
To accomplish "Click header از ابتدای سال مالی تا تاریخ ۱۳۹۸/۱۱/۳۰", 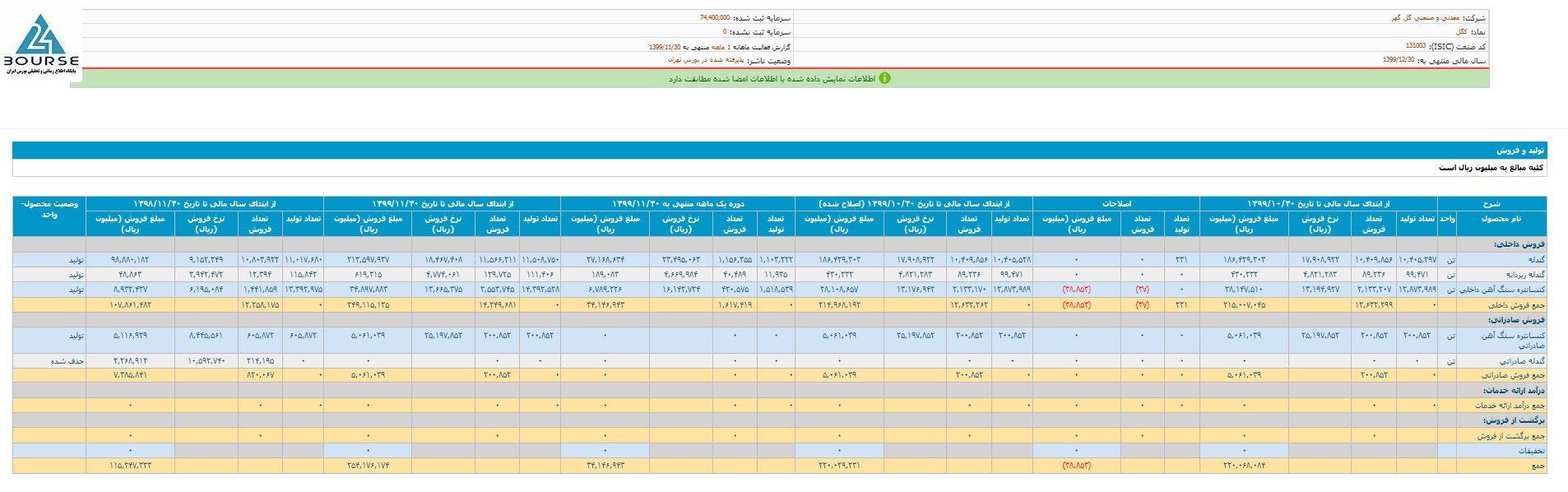I will coord(205,203).
